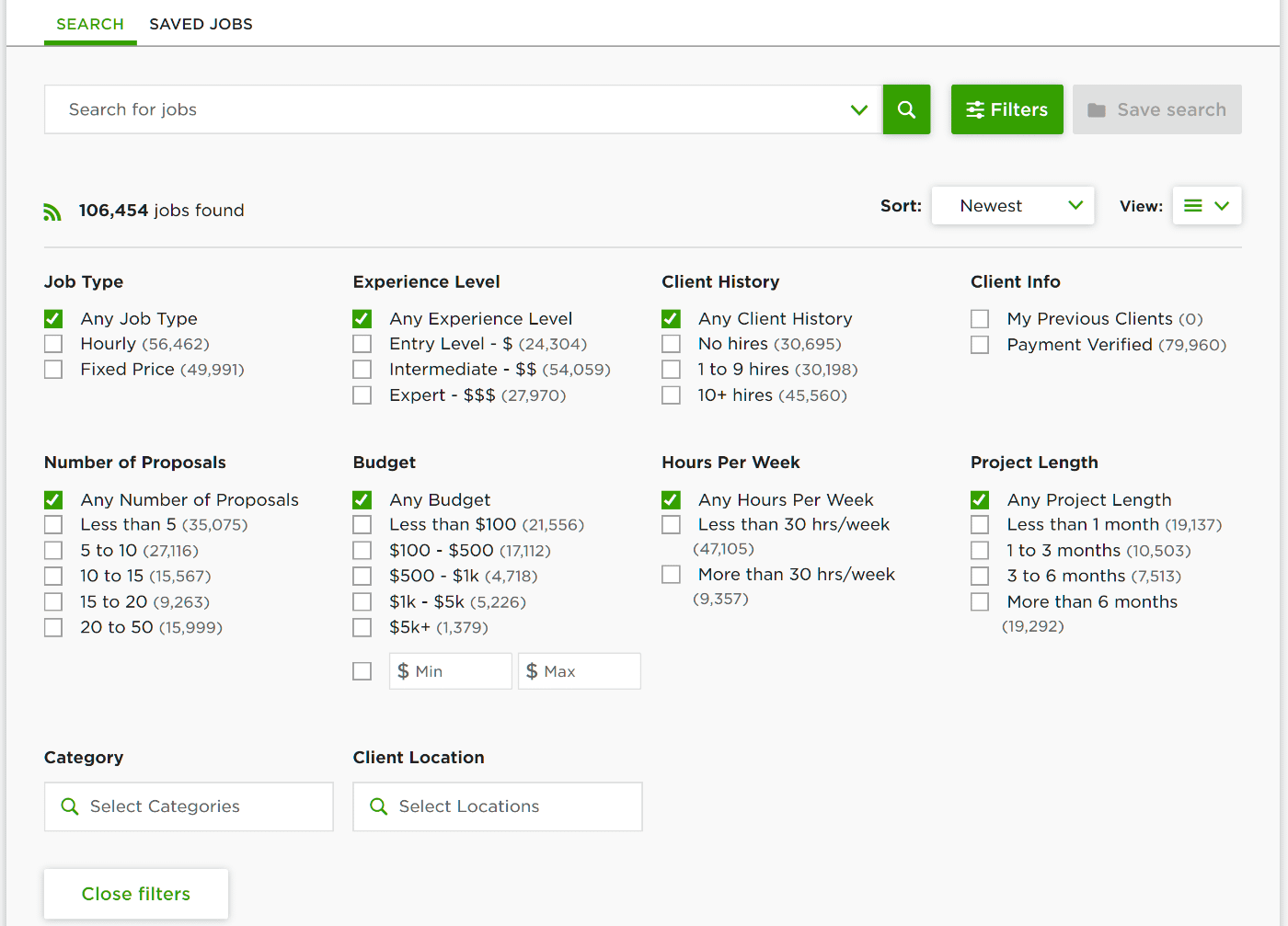The width and height of the screenshot is (1288, 926).
Task: Open search suggestions chevron in search bar
Action: 859,110
